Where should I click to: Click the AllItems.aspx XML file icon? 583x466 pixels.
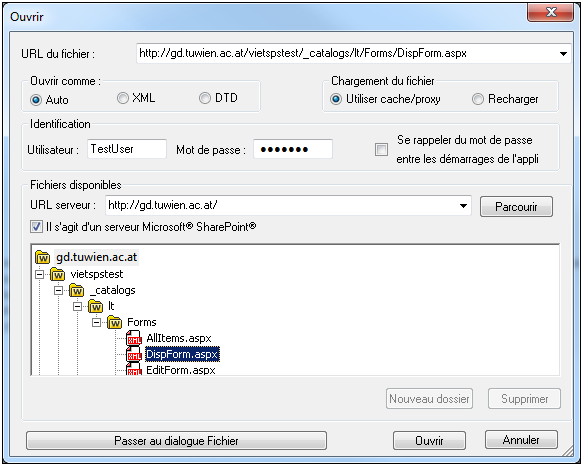pos(134,338)
